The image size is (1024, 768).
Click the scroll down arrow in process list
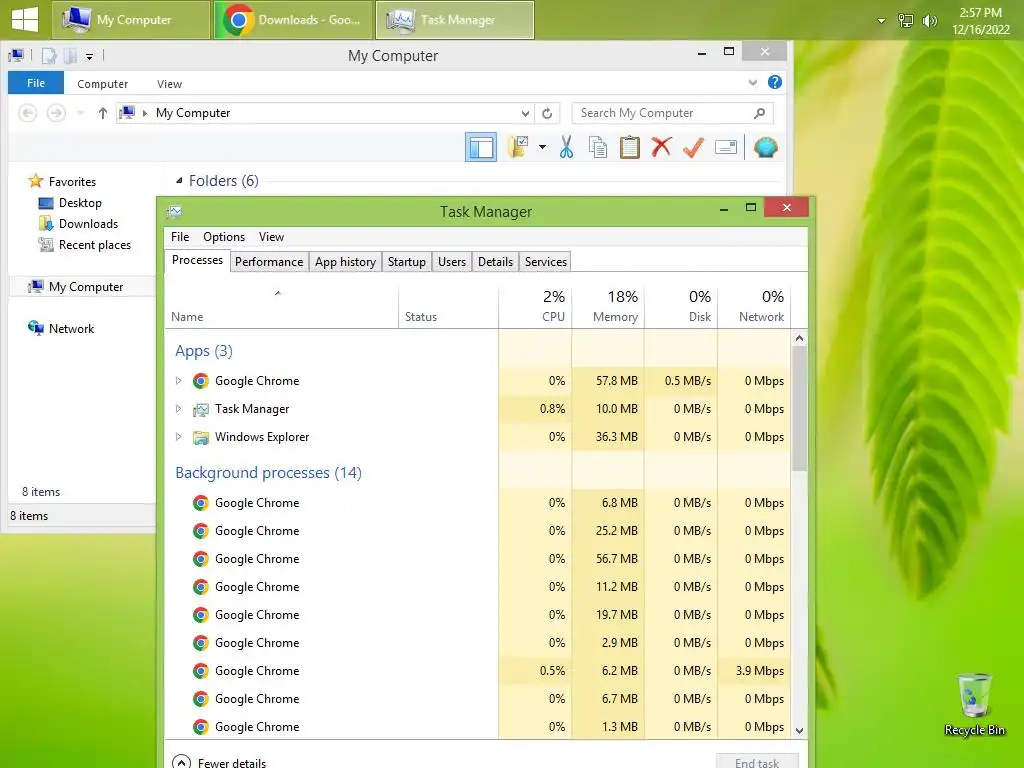click(x=799, y=731)
